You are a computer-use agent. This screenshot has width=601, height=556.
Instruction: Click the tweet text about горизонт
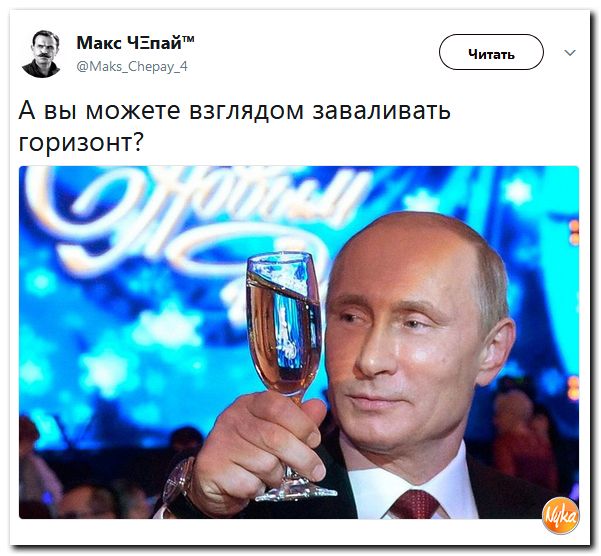[234, 126]
